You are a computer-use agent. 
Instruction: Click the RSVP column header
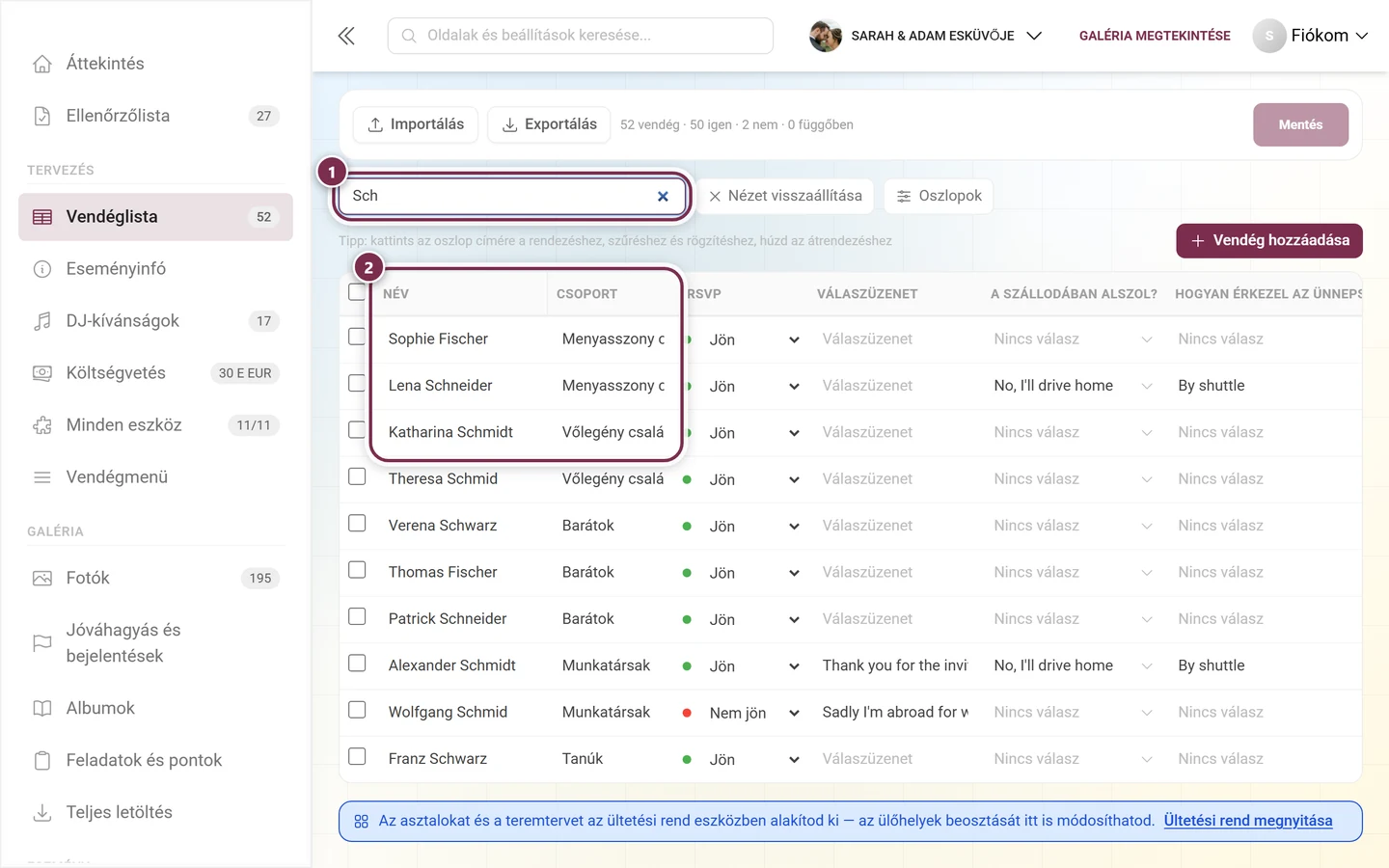click(x=704, y=294)
